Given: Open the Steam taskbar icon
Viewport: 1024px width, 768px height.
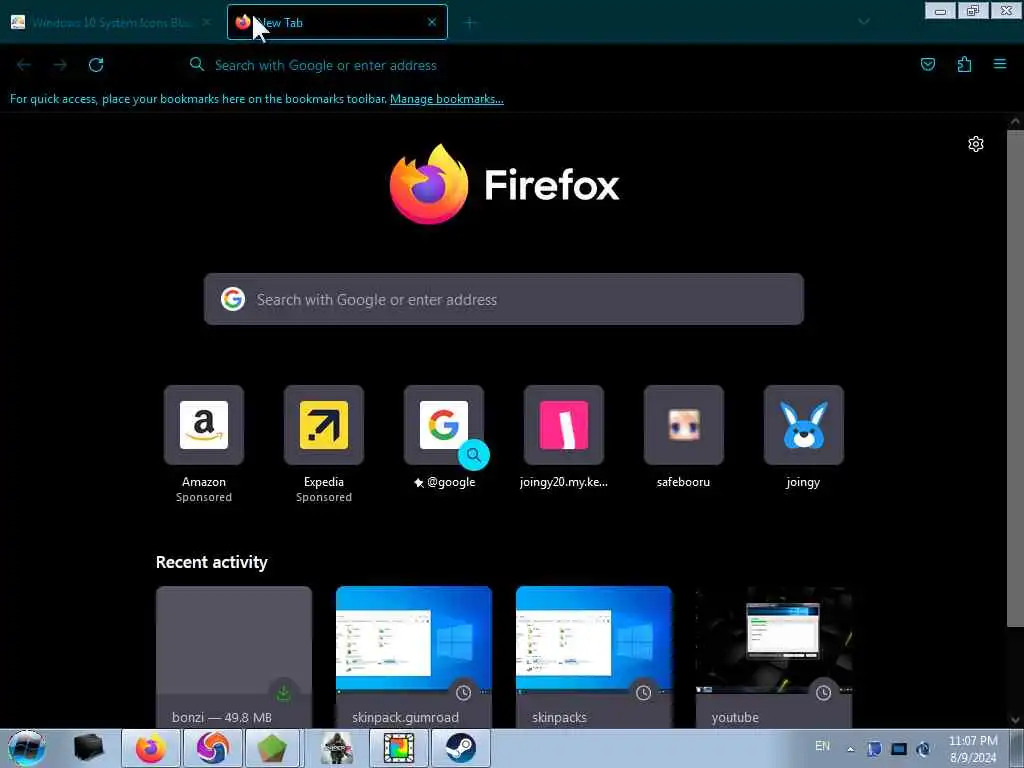Looking at the screenshot, I should point(460,748).
